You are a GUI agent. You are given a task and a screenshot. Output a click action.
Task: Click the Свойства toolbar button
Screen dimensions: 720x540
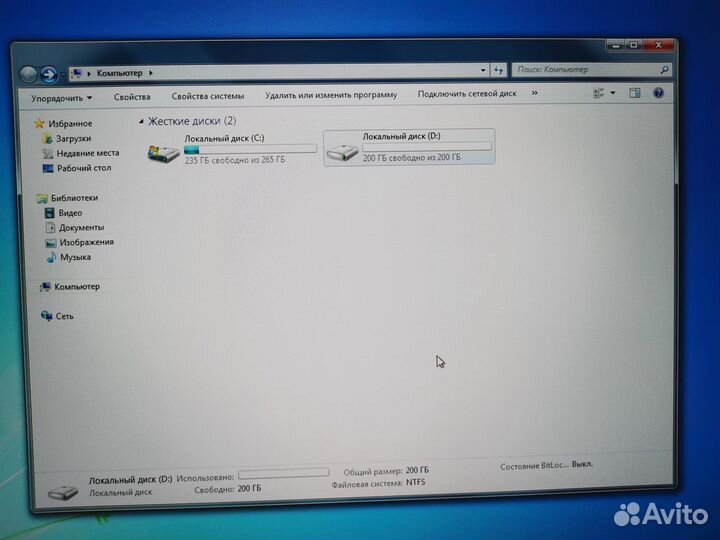tap(132, 96)
